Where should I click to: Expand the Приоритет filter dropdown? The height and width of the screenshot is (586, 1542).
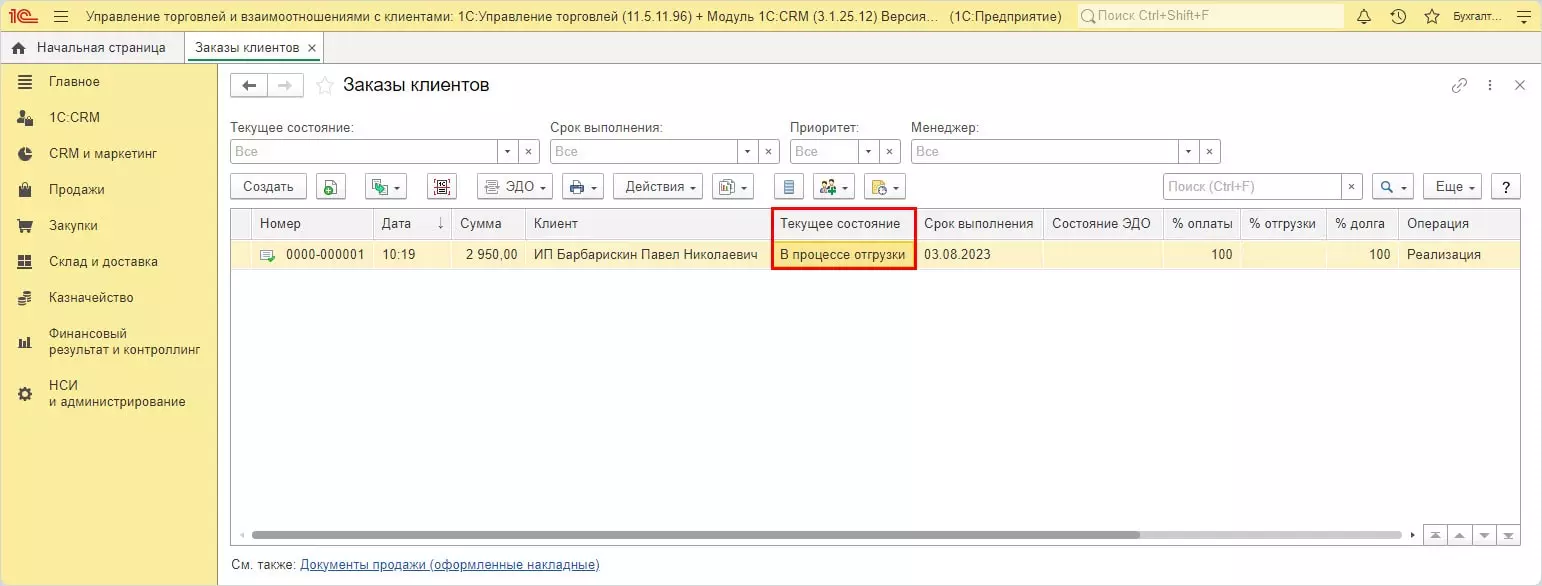pos(868,152)
